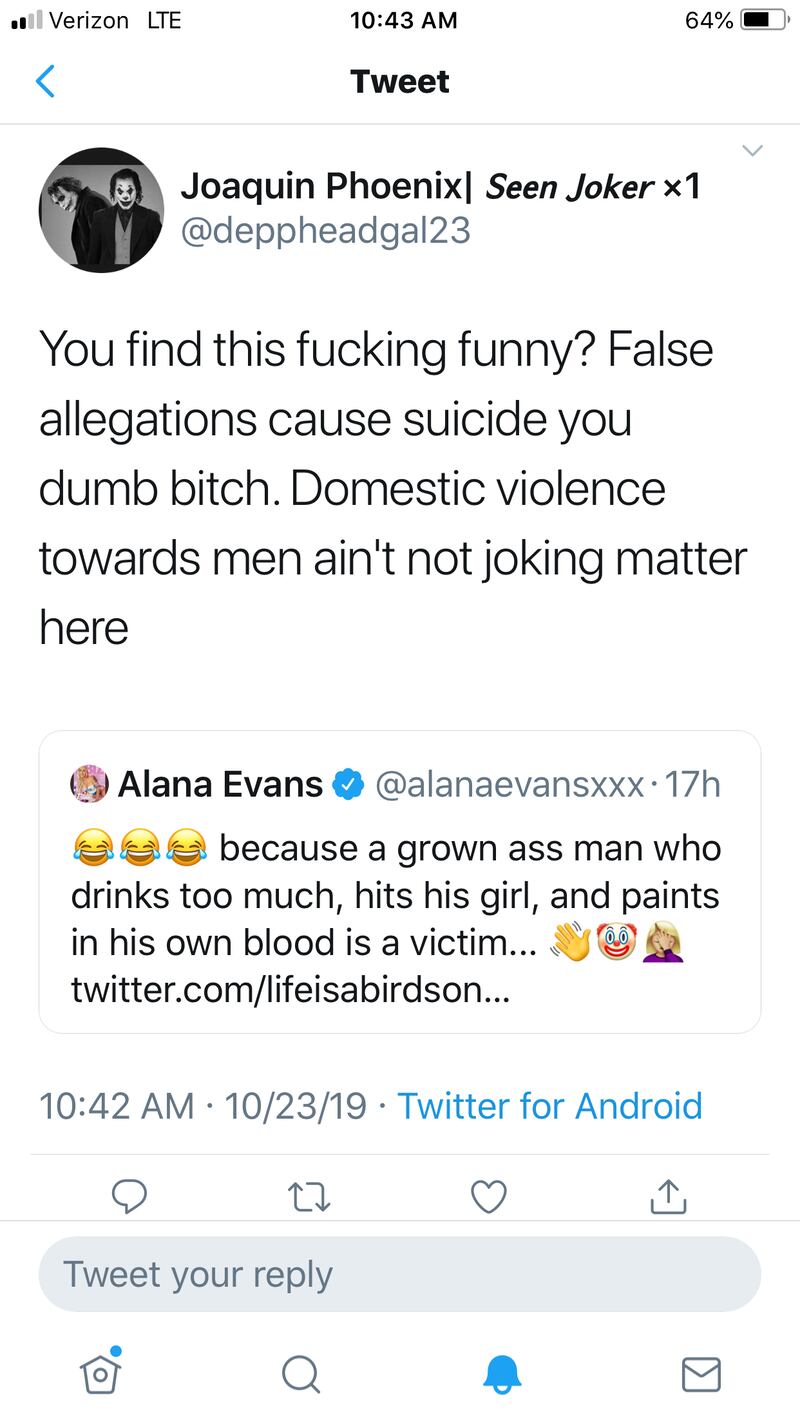Tap the Joaquin Phoenix display name
This screenshot has height=1422, width=800.
pyautogui.click(x=330, y=186)
